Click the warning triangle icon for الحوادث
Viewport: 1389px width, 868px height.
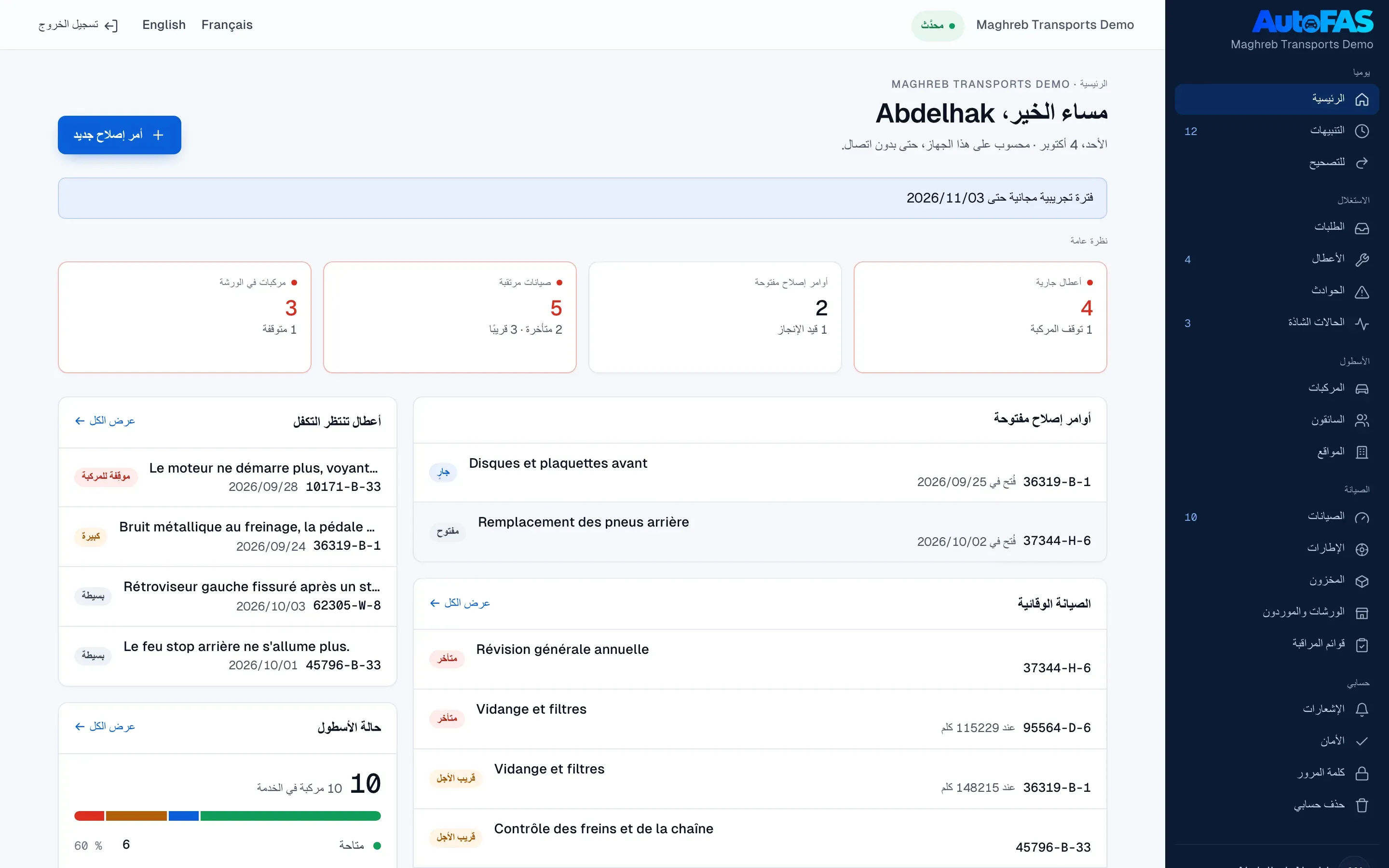(x=1362, y=292)
